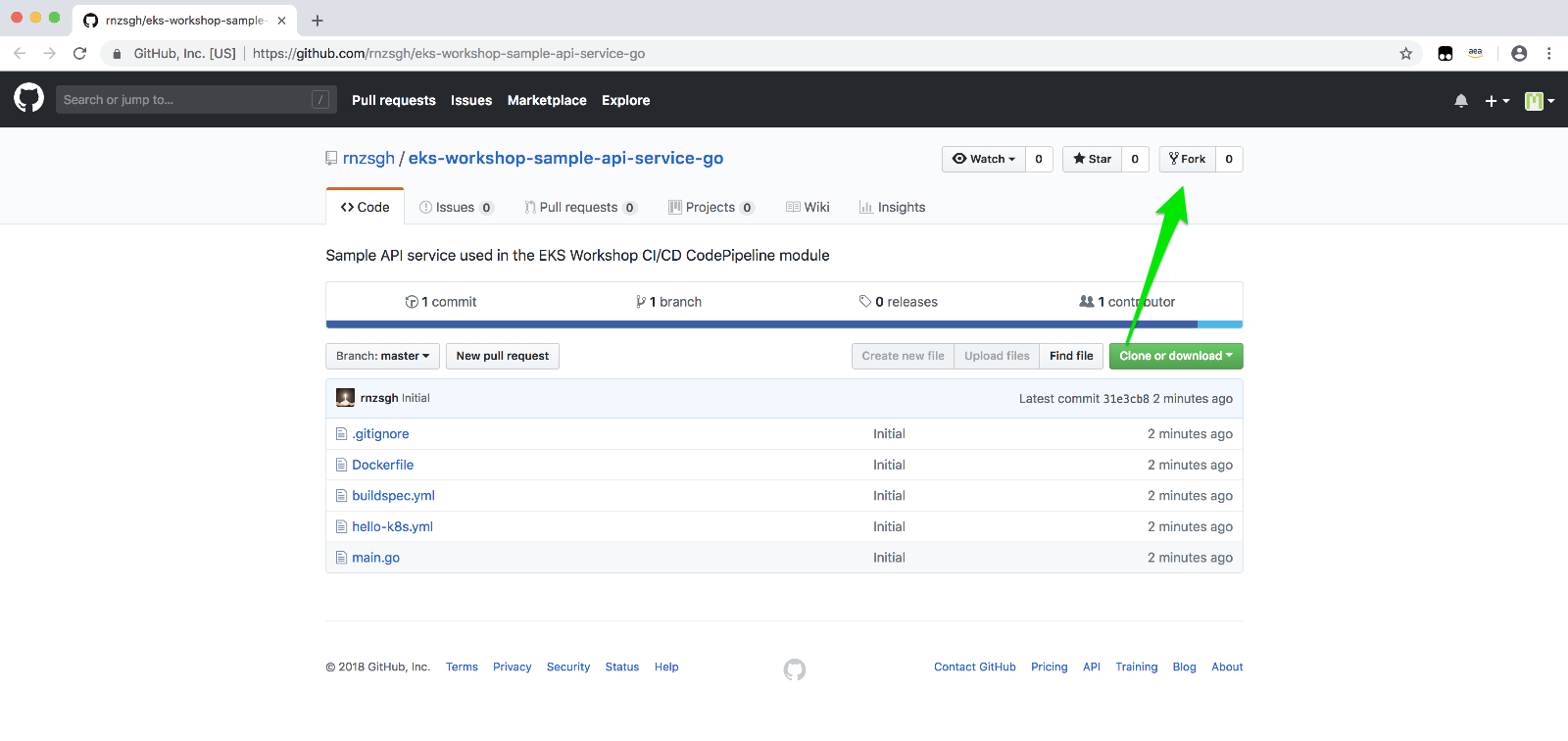
Task: Click the browser forward arrow
Action: point(50,54)
